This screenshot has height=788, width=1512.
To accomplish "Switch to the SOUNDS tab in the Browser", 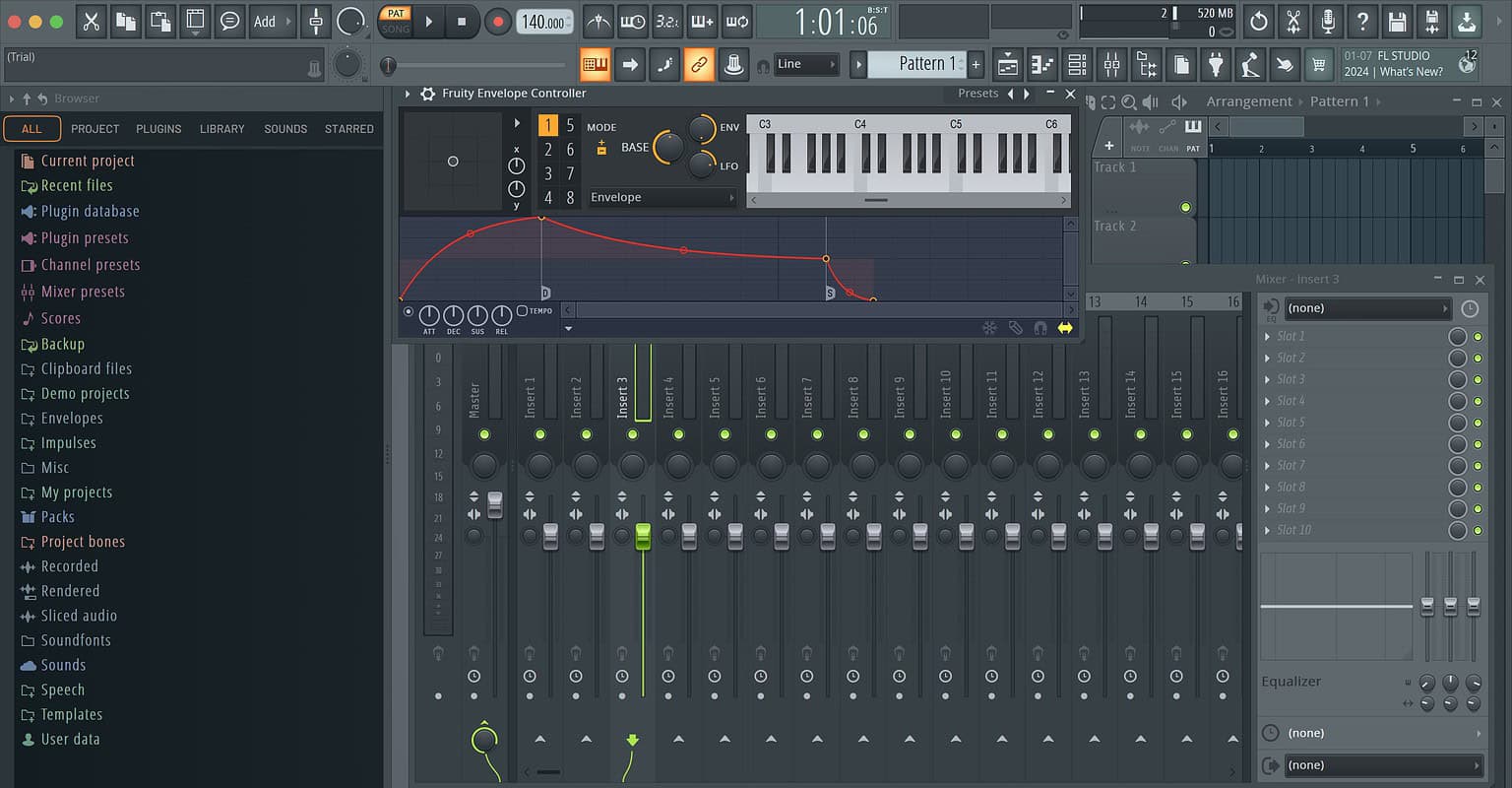I will (285, 128).
